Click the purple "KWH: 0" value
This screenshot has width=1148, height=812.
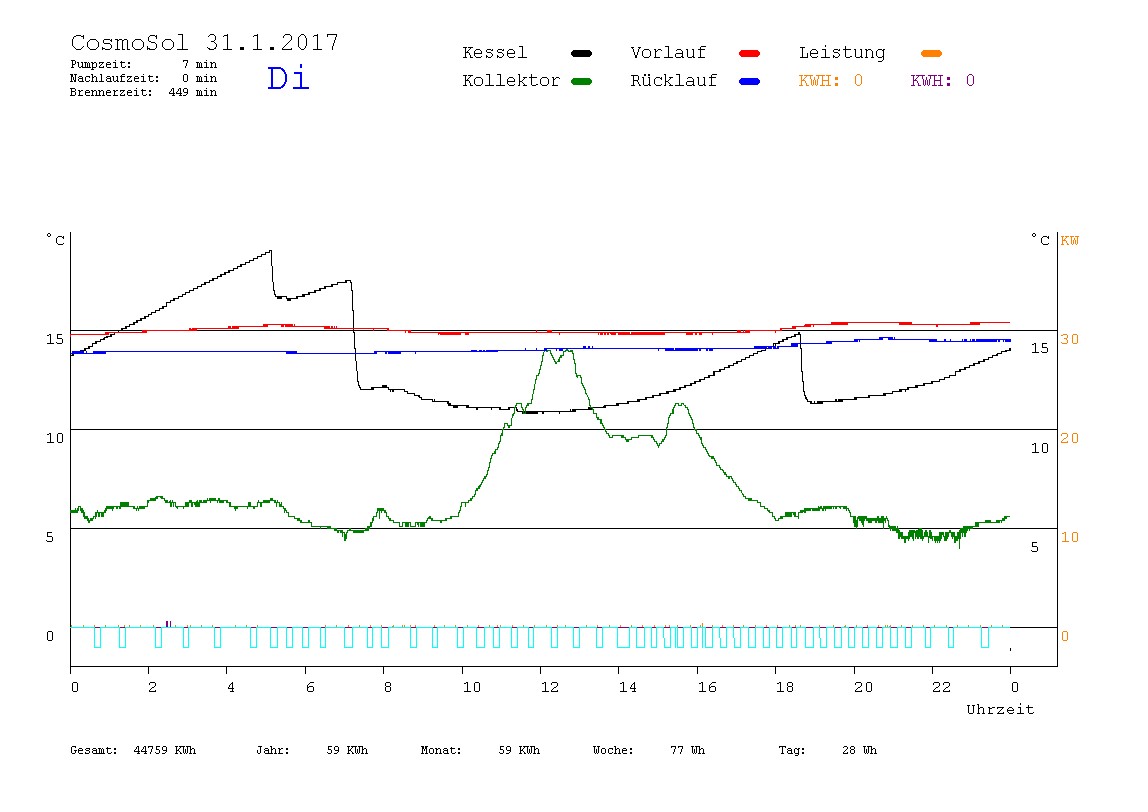(x=943, y=81)
